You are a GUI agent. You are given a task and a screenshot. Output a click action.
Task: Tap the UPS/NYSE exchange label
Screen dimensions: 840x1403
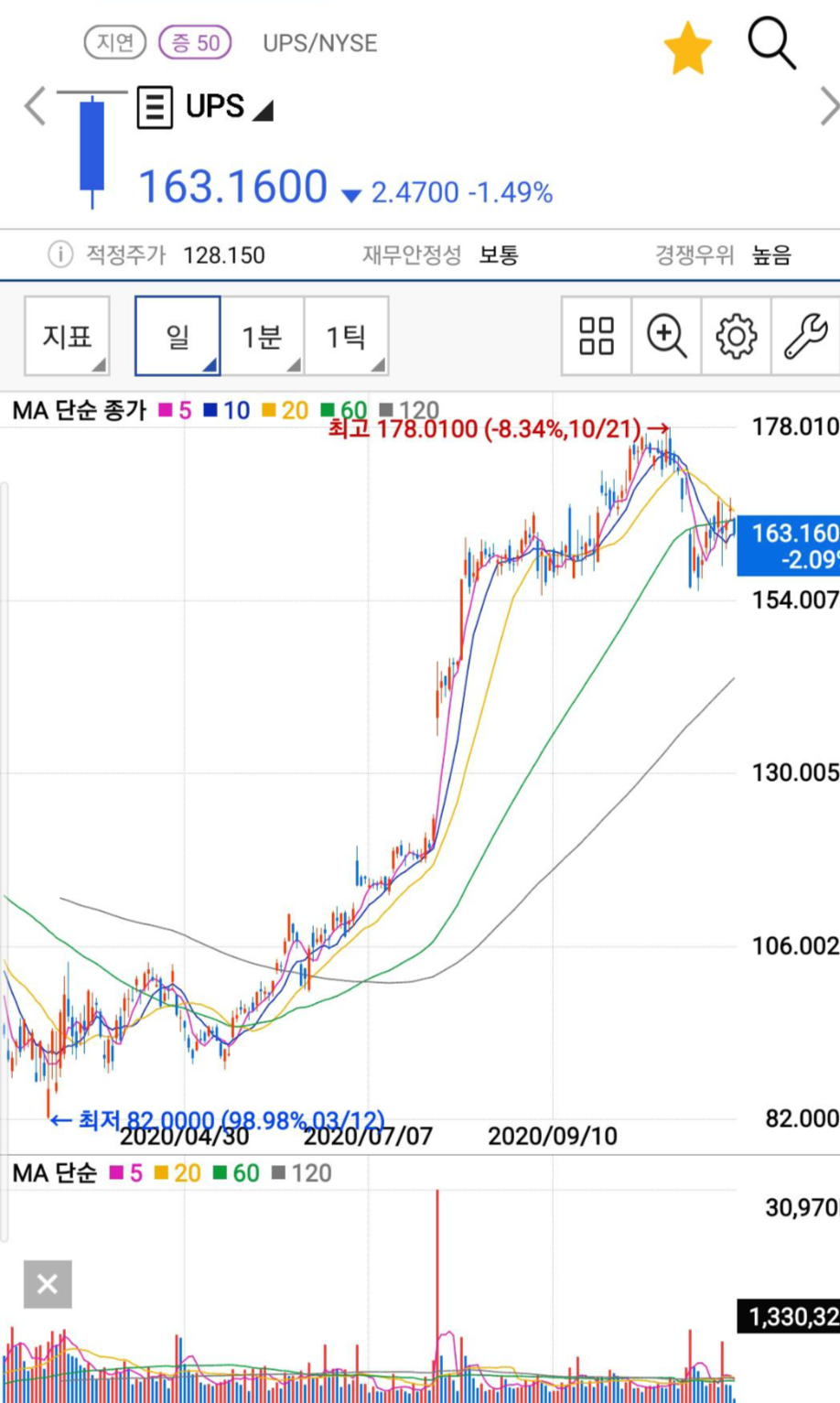coord(319,43)
